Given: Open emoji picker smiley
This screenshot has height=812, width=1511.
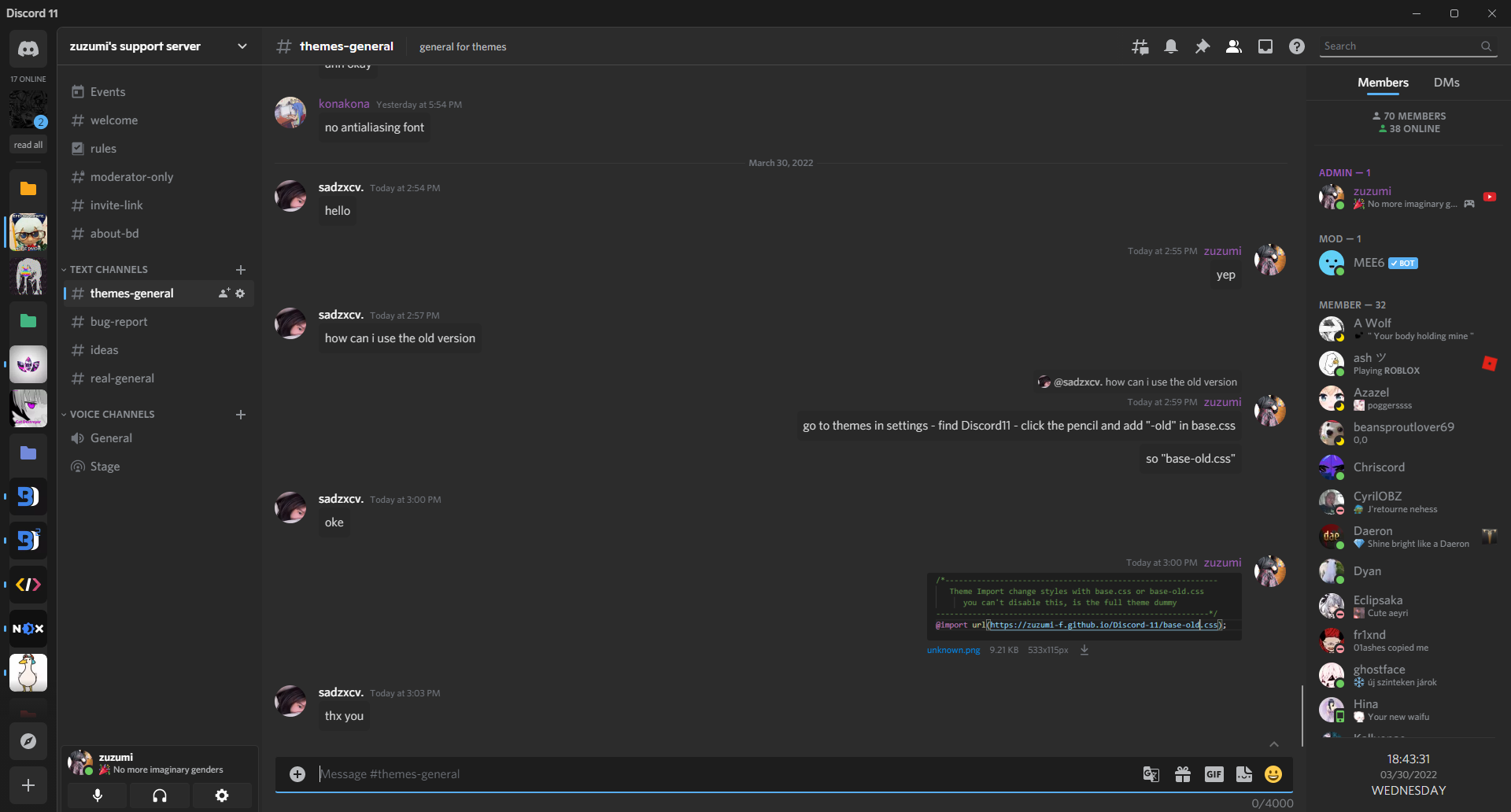Looking at the screenshot, I should click(1273, 774).
